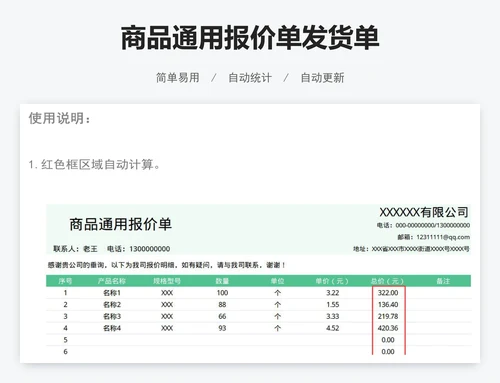Click the main title 商品通用报价单发货单

tap(250, 38)
